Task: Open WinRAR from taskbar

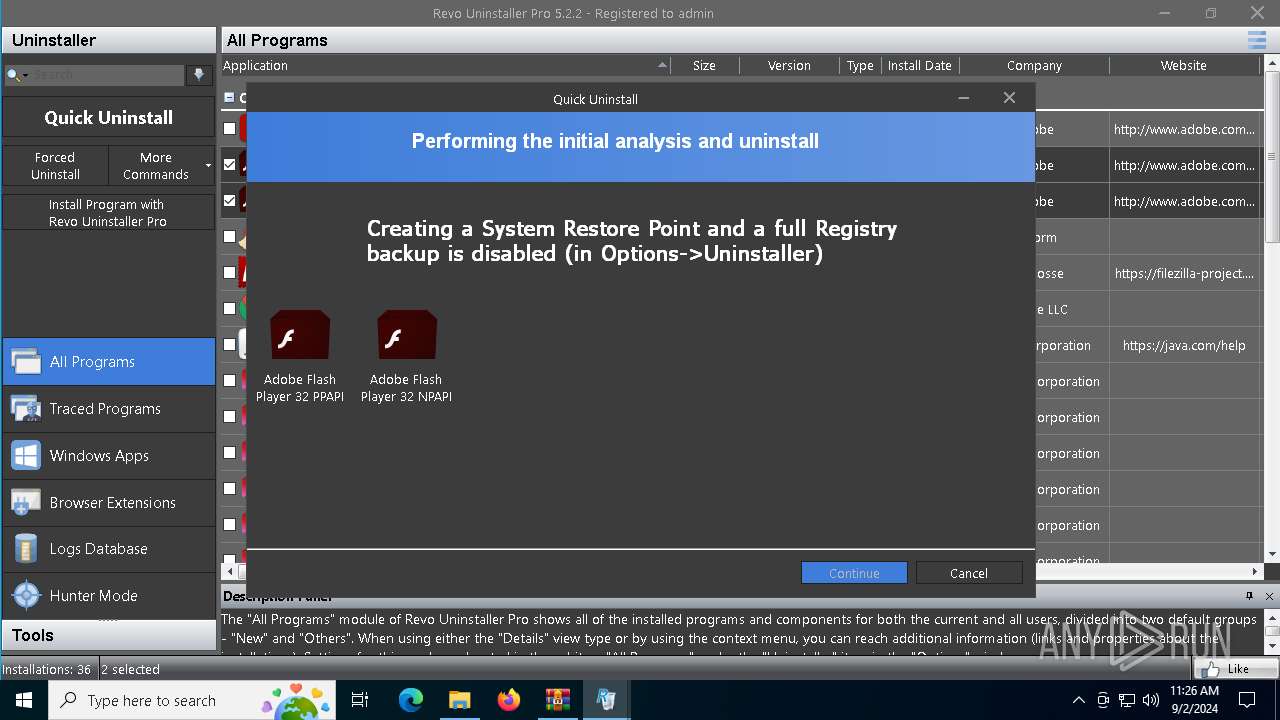Action: click(557, 700)
